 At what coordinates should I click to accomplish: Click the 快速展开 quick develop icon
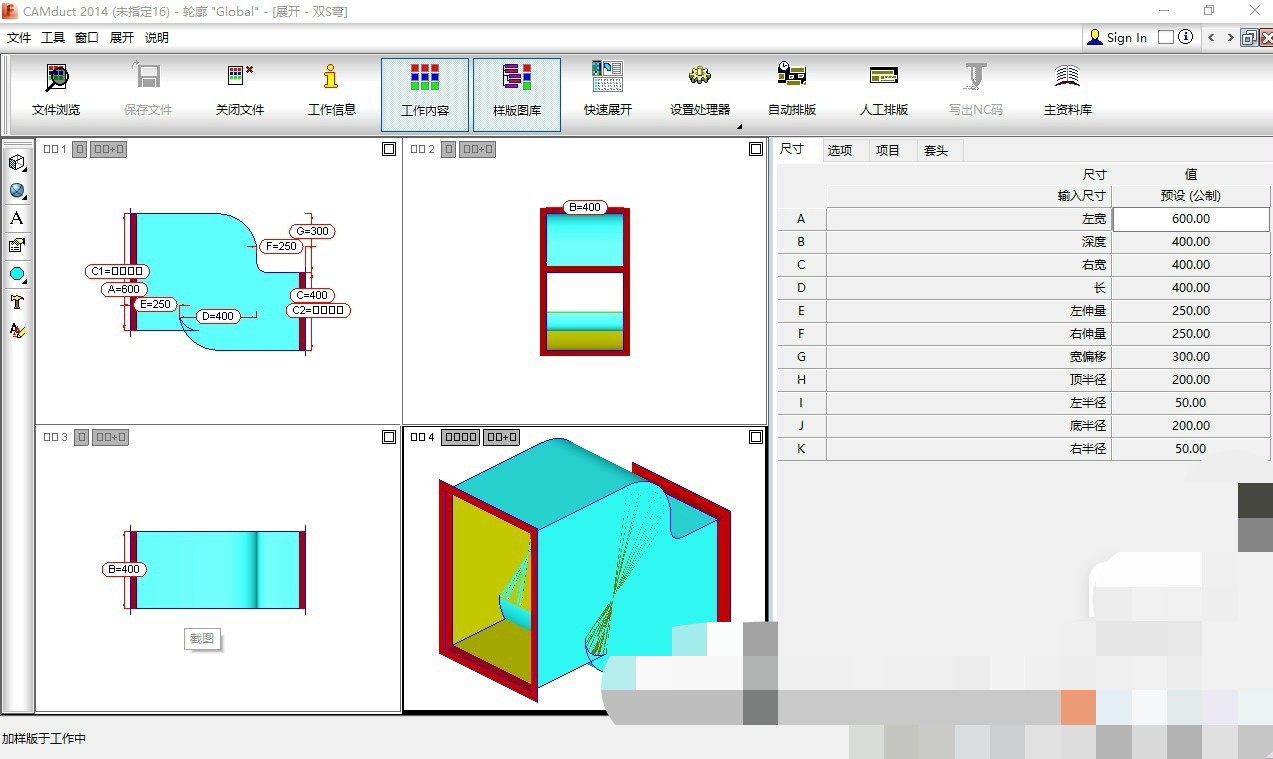608,78
